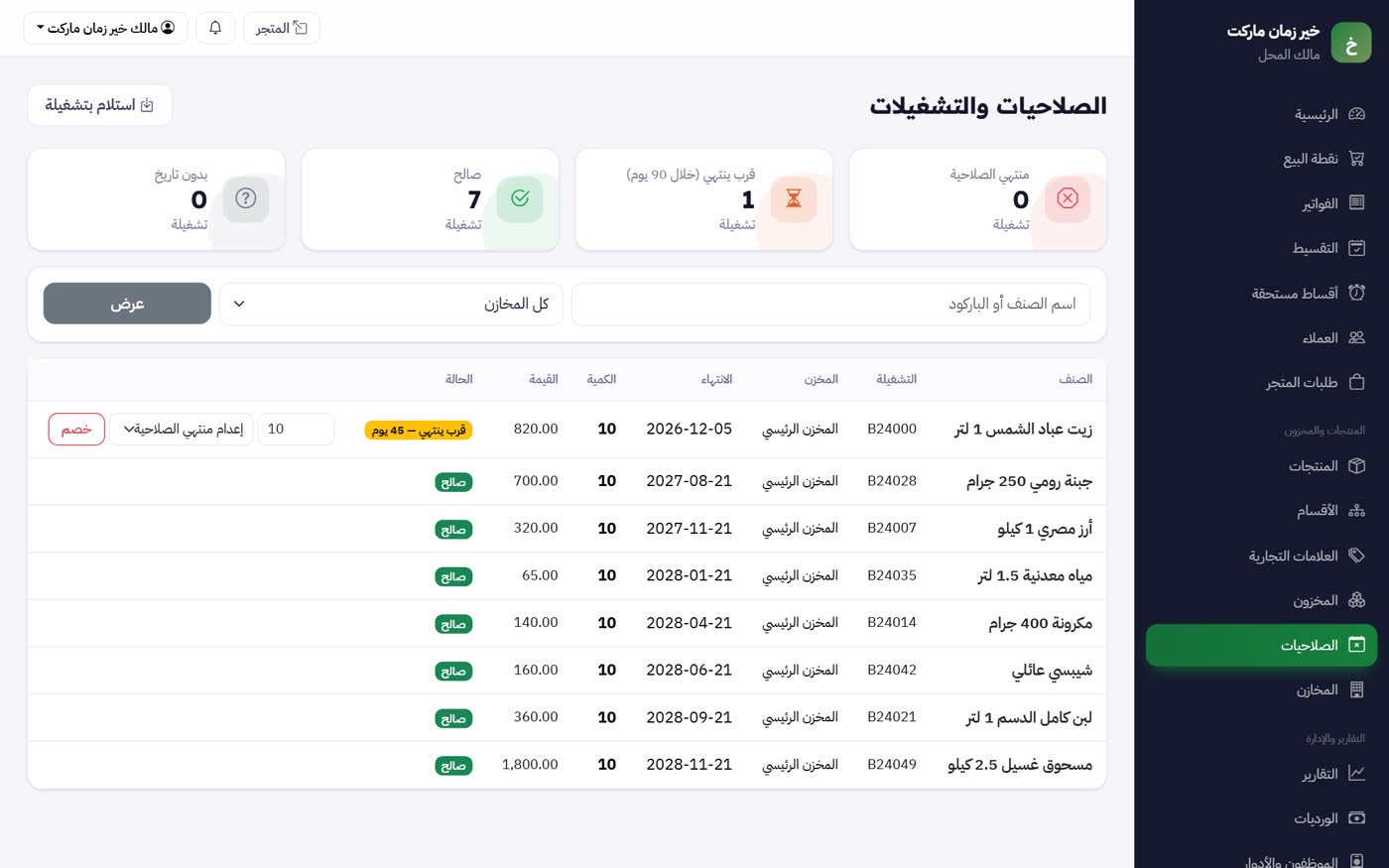Click the بدون تاريخ no-date card

click(x=156, y=199)
